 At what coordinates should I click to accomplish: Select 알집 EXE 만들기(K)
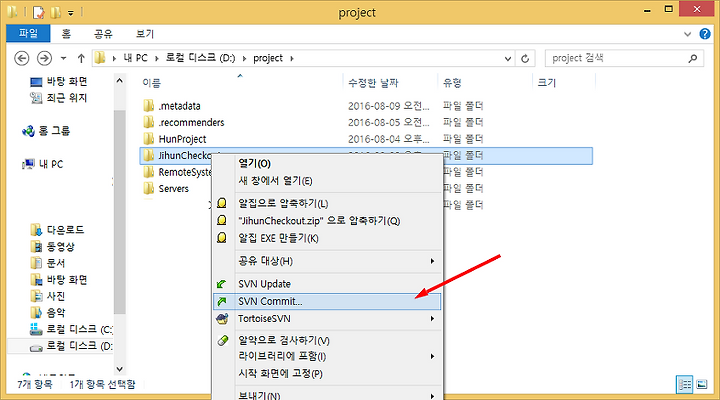pyautogui.click(x=327, y=238)
